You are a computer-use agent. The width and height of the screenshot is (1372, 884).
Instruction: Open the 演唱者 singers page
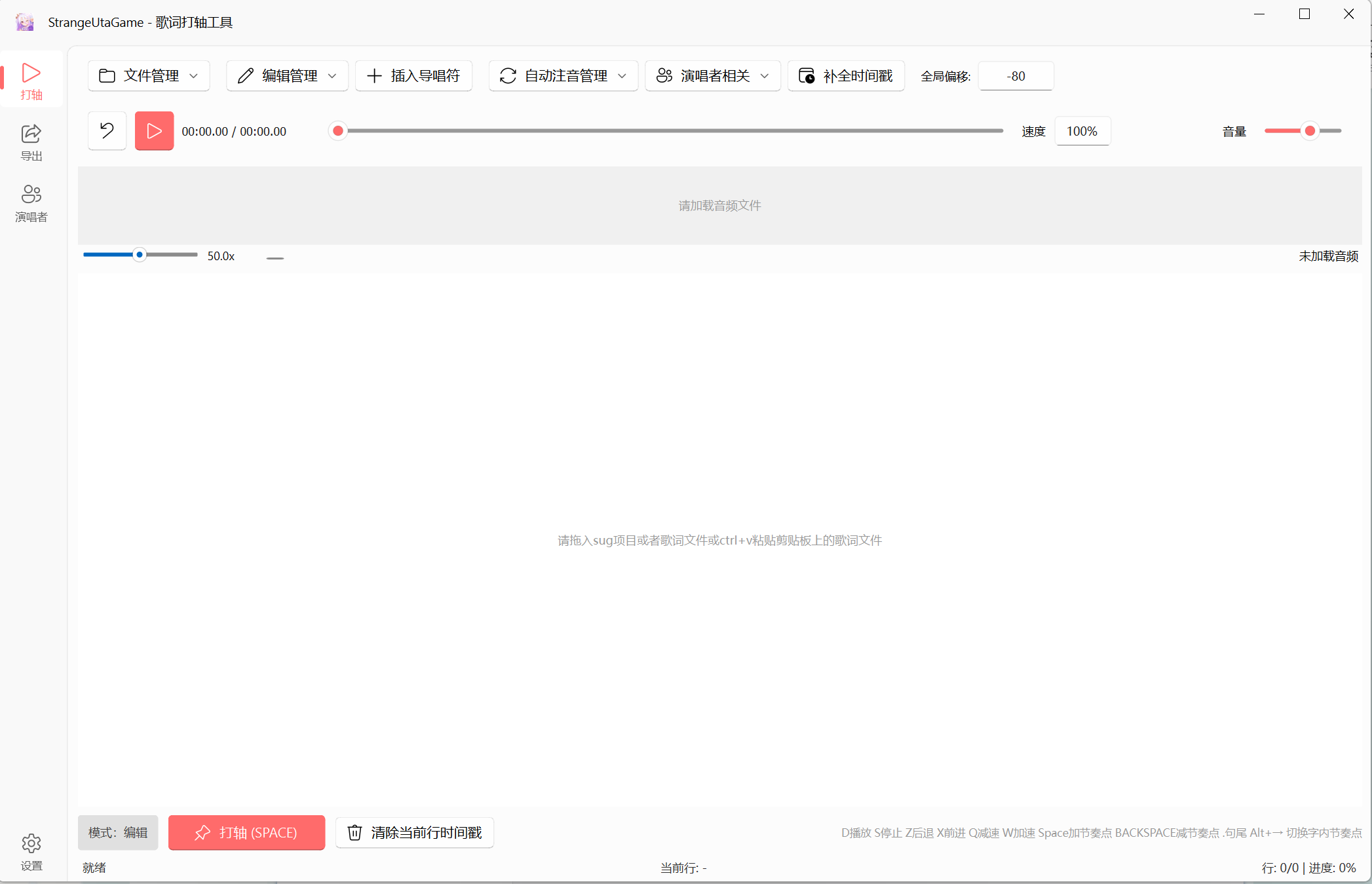click(31, 203)
